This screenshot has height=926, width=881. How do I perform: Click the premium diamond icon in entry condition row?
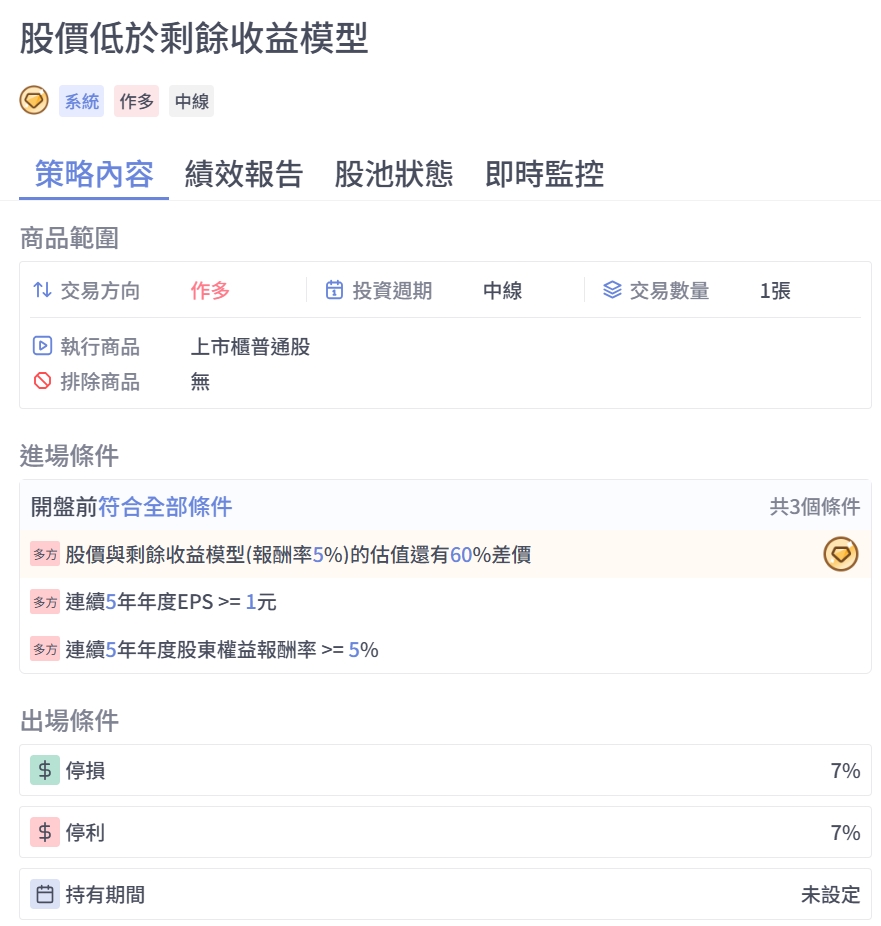click(x=841, y=554)
